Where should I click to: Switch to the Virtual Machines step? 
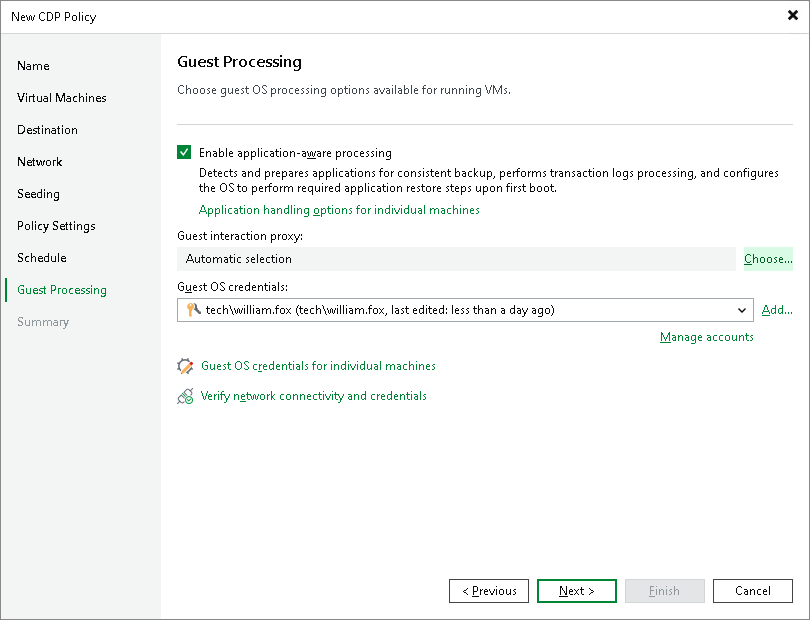62,98
